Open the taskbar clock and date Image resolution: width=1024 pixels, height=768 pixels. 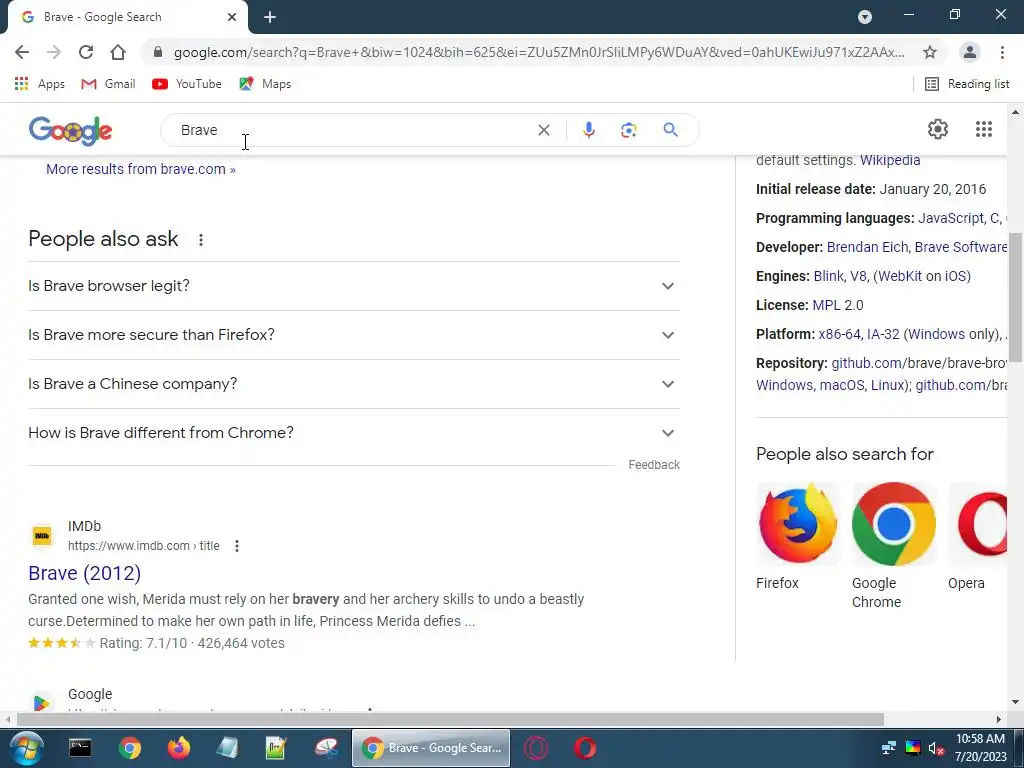click(x=980, y=748)
